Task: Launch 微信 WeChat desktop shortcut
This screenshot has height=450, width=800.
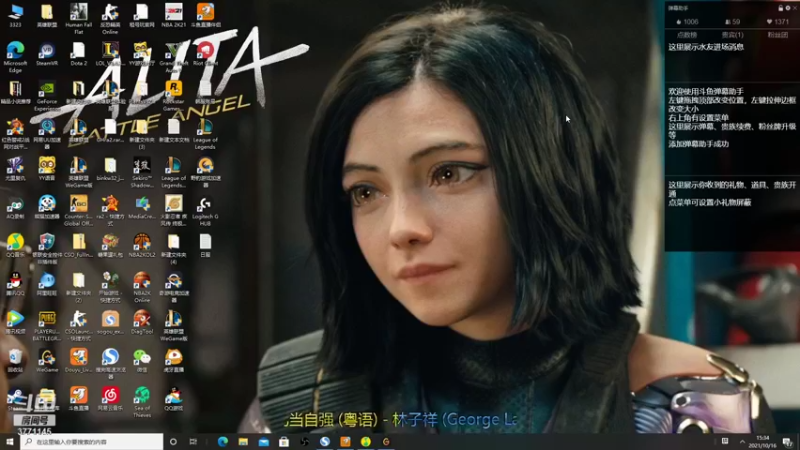Action: (142, 360)
